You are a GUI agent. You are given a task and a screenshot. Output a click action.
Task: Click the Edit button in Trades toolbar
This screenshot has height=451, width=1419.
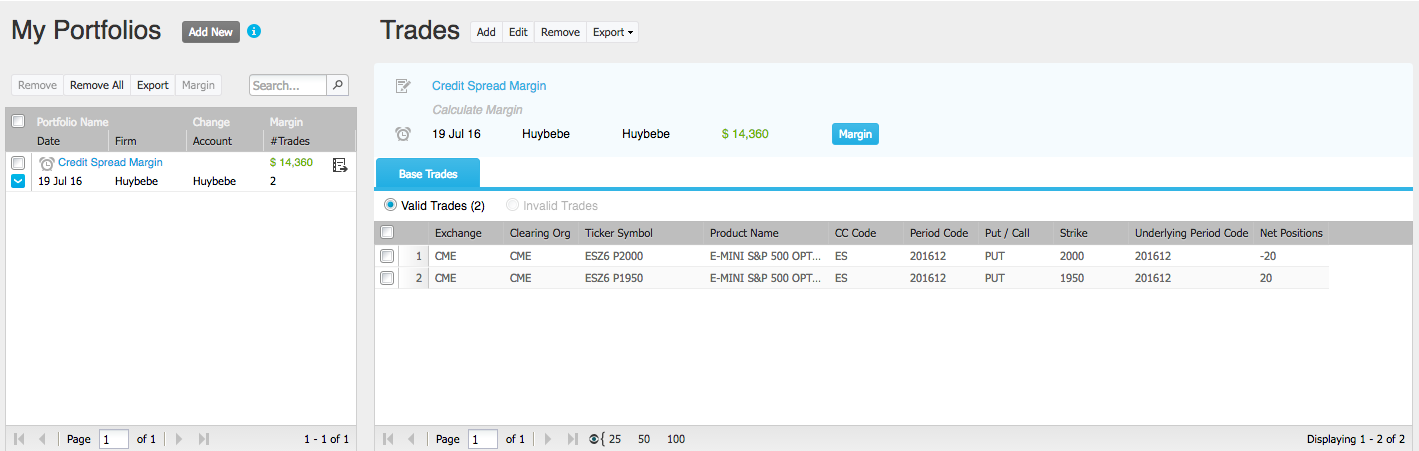click(518, 32)
